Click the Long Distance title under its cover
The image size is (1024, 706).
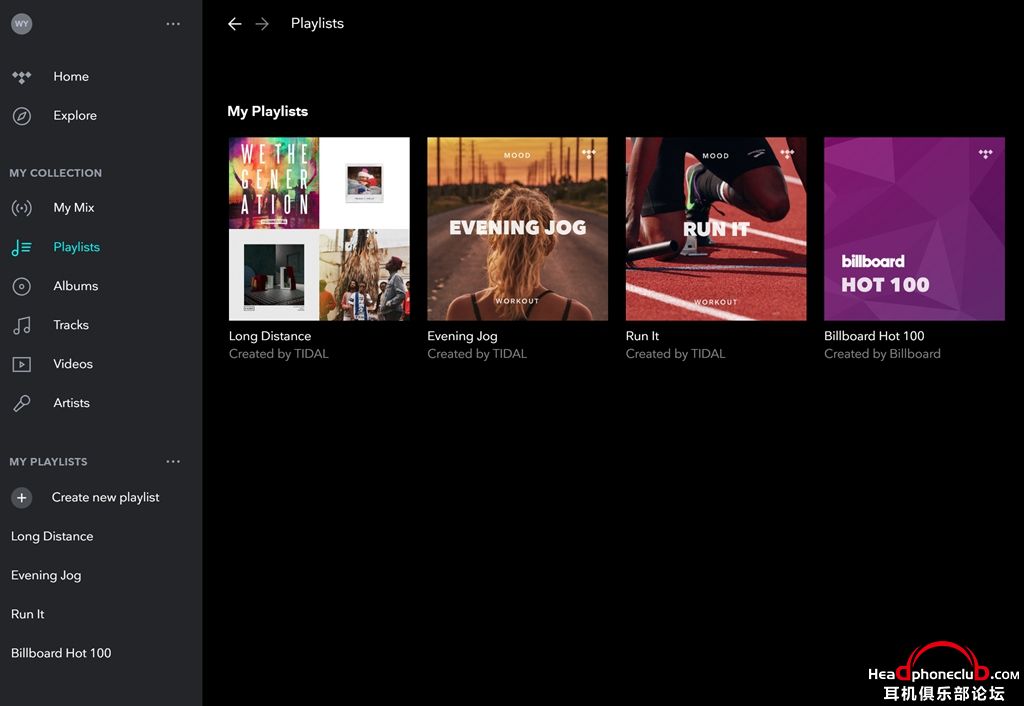pos(270,336)
